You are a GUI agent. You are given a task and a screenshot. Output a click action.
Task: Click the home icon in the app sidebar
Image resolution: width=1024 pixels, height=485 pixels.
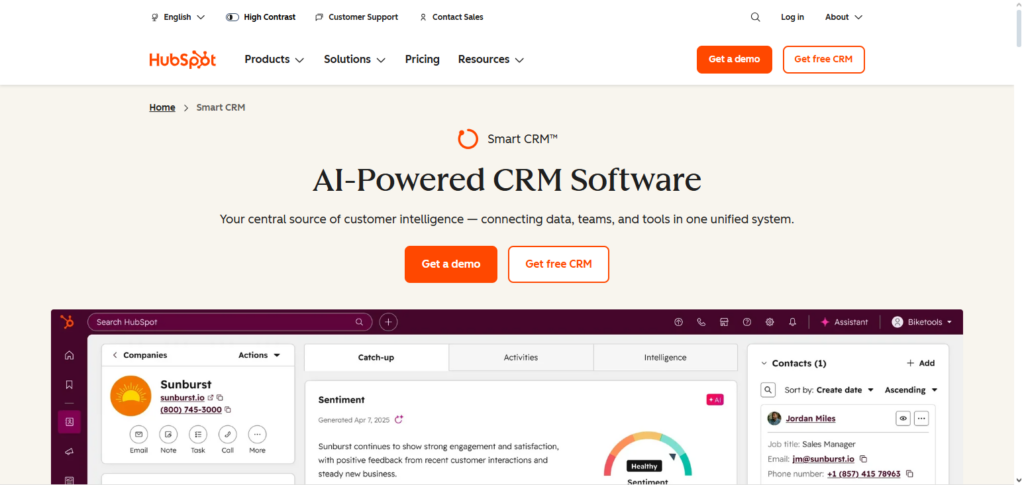pyautogui.click(x=69, y=356)
